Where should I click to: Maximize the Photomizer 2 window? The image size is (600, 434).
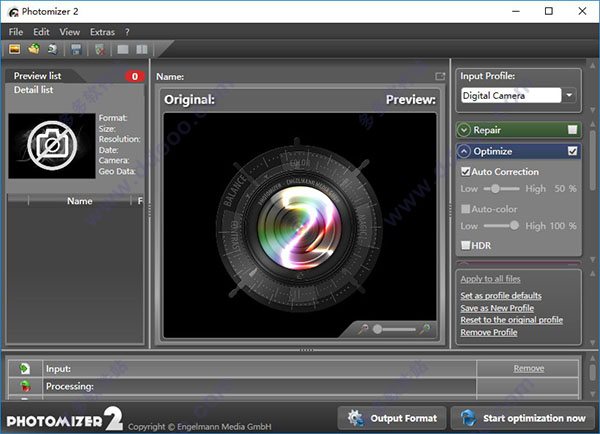pyautogui.click(x=549, y=11)
